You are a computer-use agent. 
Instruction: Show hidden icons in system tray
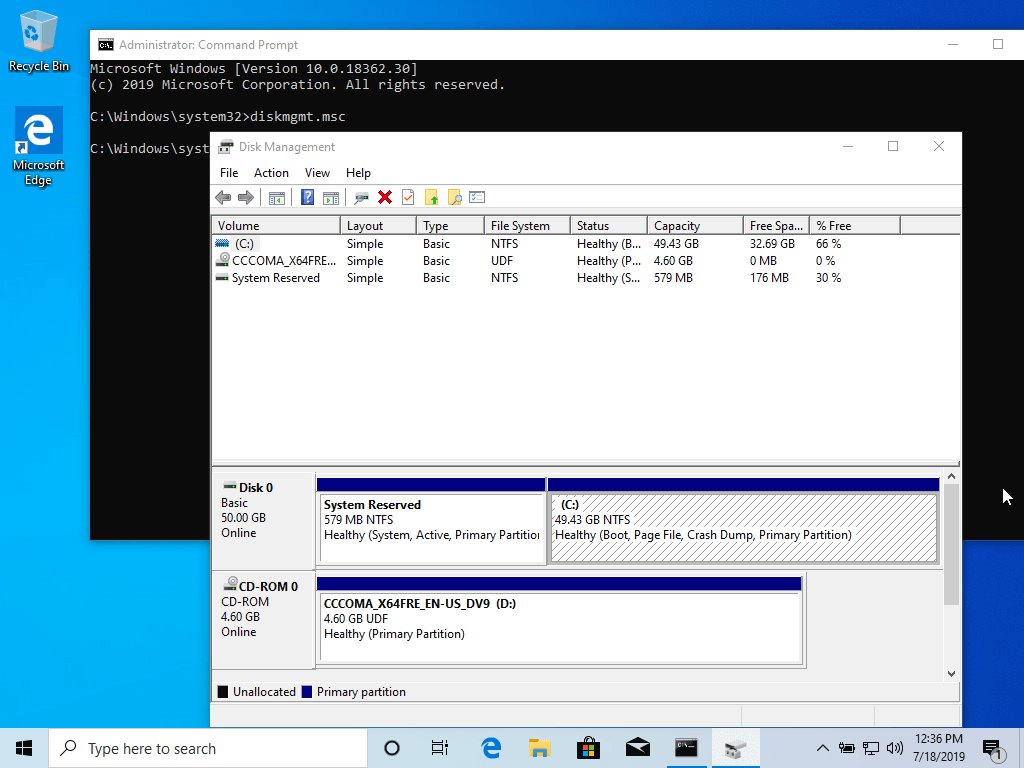pyautogui.click(x=822, y=748)
